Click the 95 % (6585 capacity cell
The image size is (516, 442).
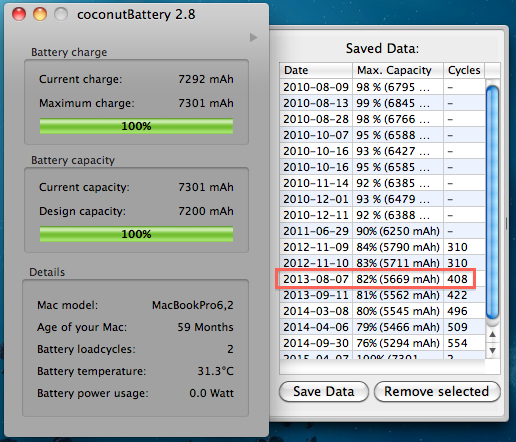398,167
